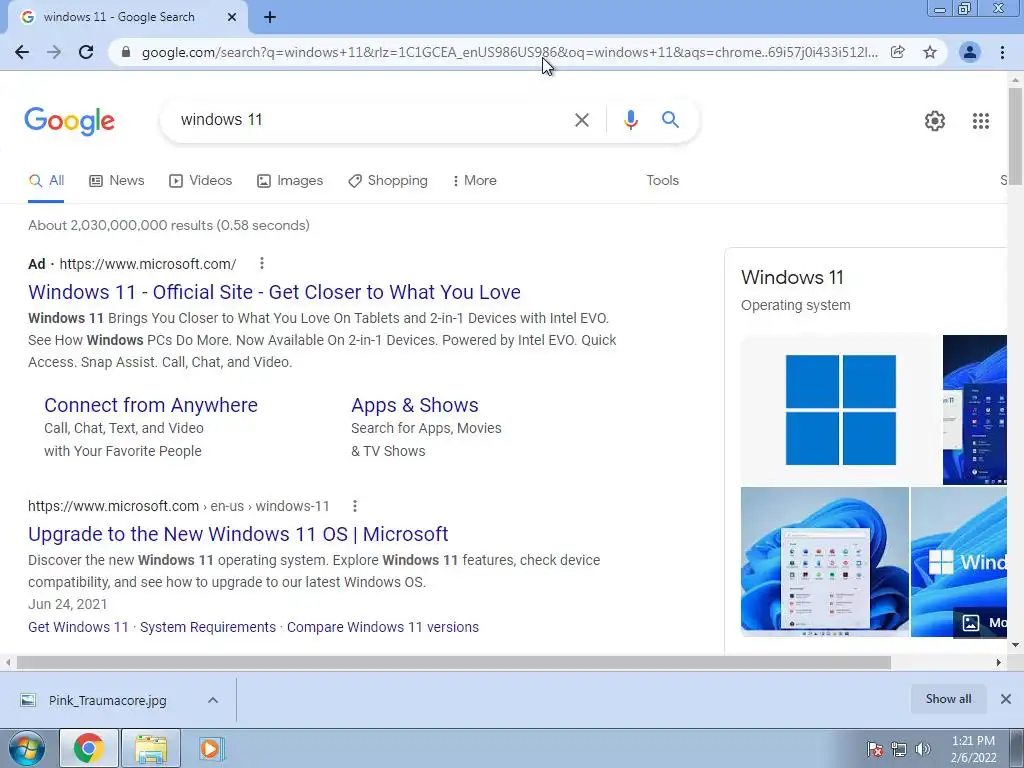Click the Action Center flag tray icon

pyautogui.click(x=875, y=750)
